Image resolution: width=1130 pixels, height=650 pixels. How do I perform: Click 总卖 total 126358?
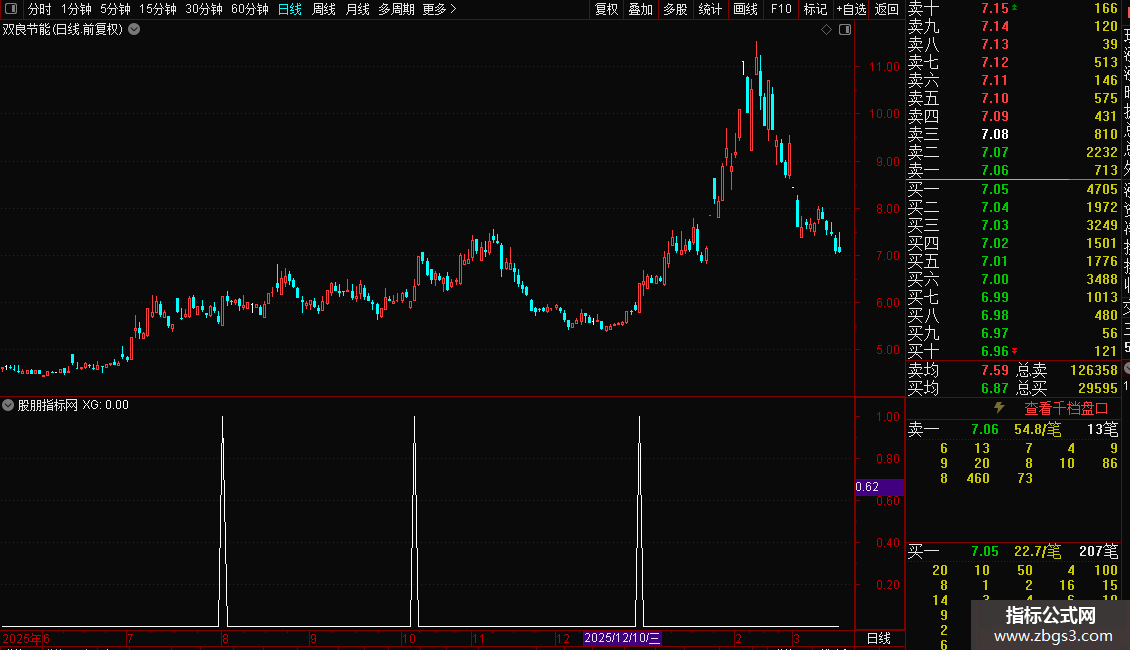click(1094, 370)
